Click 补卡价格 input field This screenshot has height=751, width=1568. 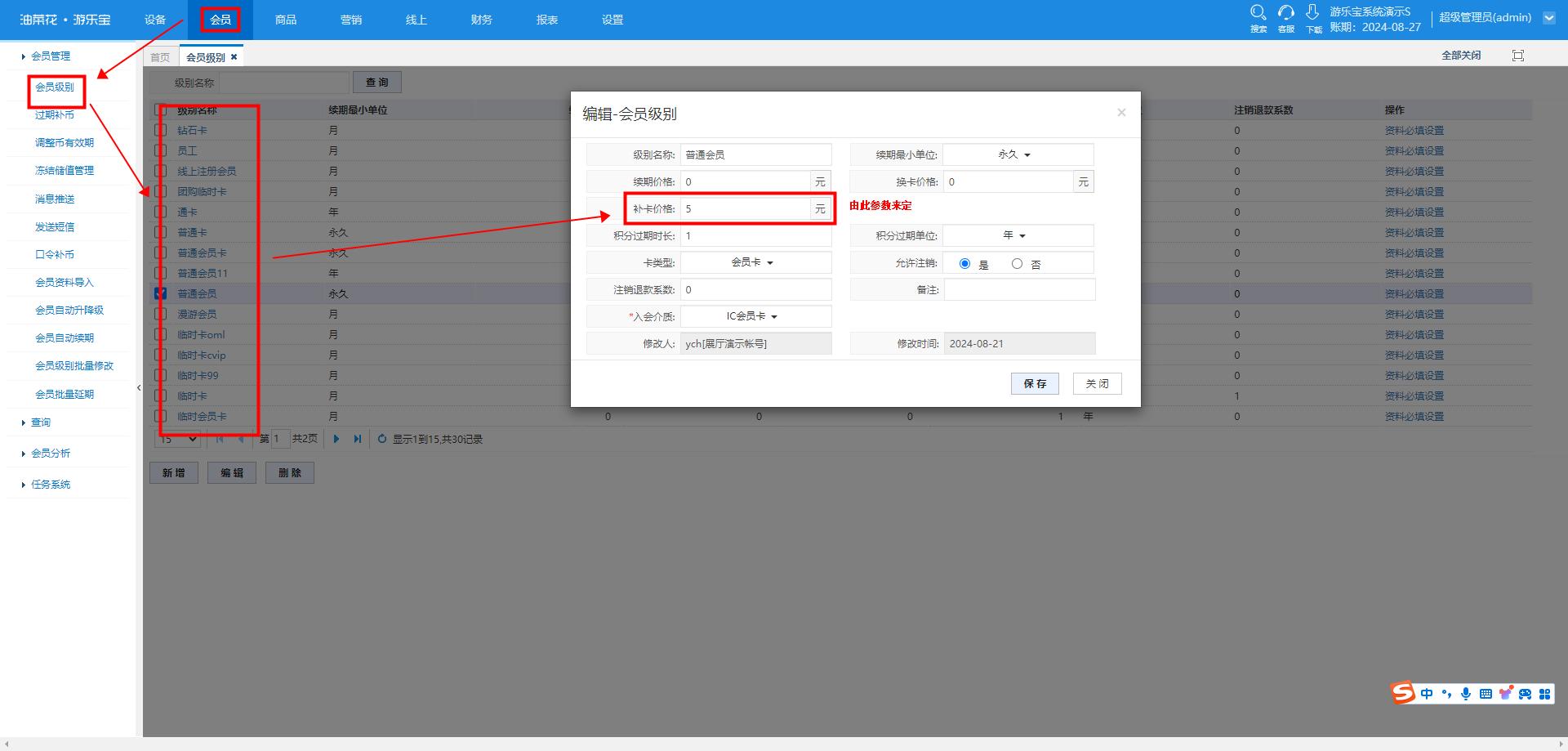[x=746, y=208]
